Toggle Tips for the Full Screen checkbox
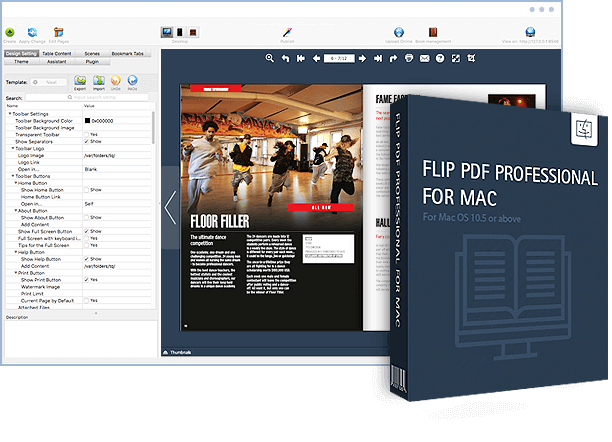 point(86,245)
